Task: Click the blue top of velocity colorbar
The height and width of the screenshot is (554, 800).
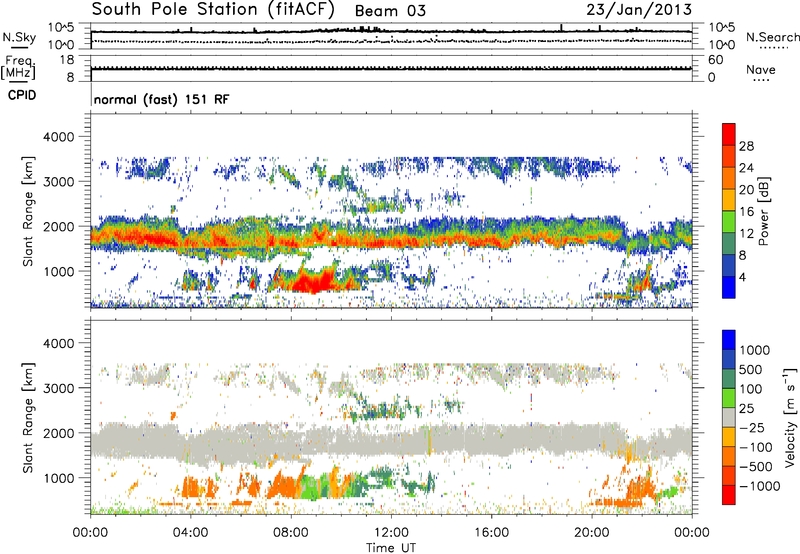Action: point(729,340)
